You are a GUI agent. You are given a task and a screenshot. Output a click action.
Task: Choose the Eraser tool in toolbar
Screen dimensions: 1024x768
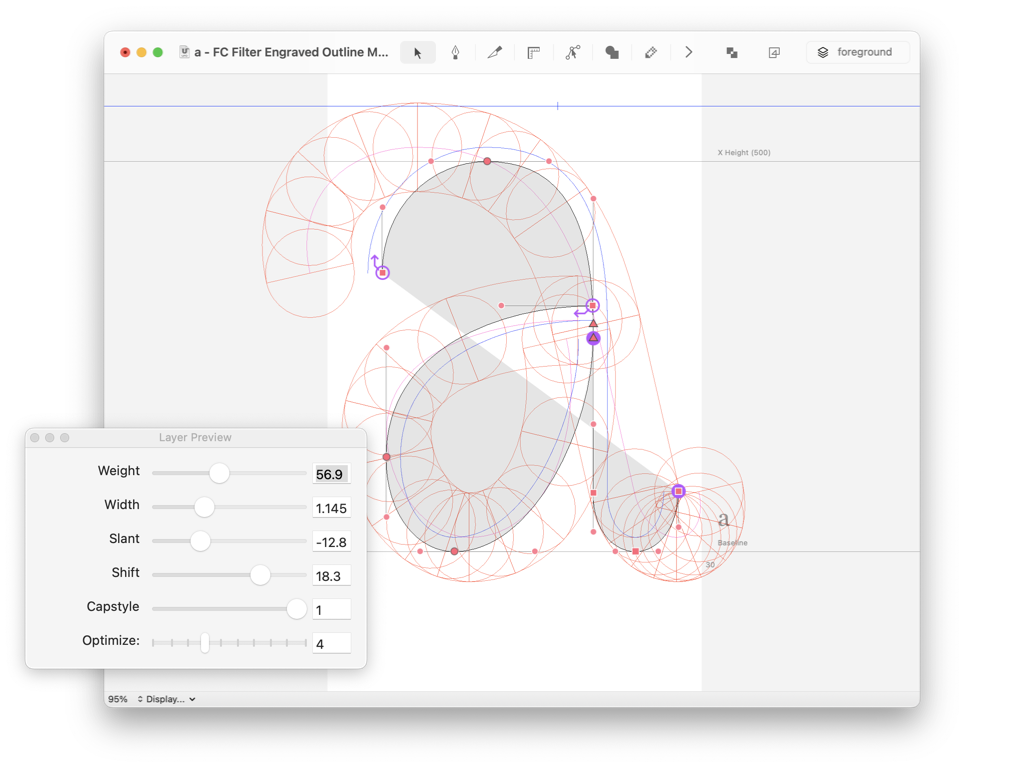coord(651,53)
